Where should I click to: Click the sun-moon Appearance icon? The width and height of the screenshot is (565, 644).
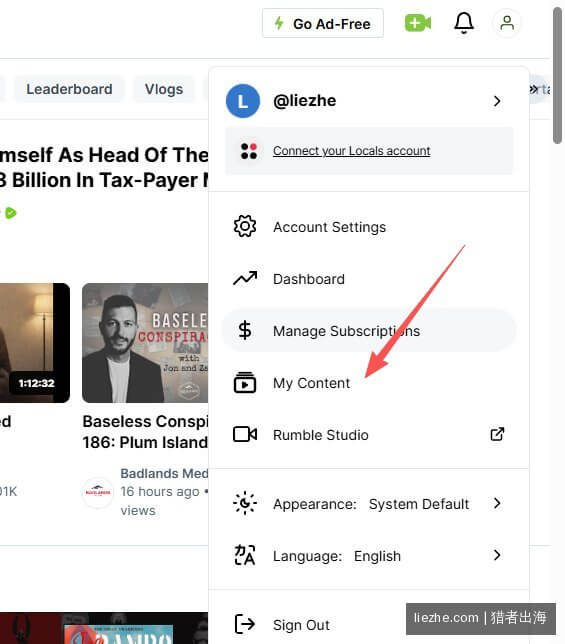pyautogui.click(x=245, y=503)
